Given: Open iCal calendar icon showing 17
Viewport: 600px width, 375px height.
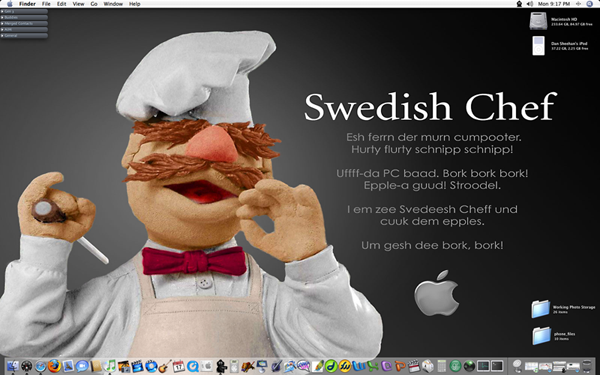Looking at the screenshot, I should pos(179,366).
